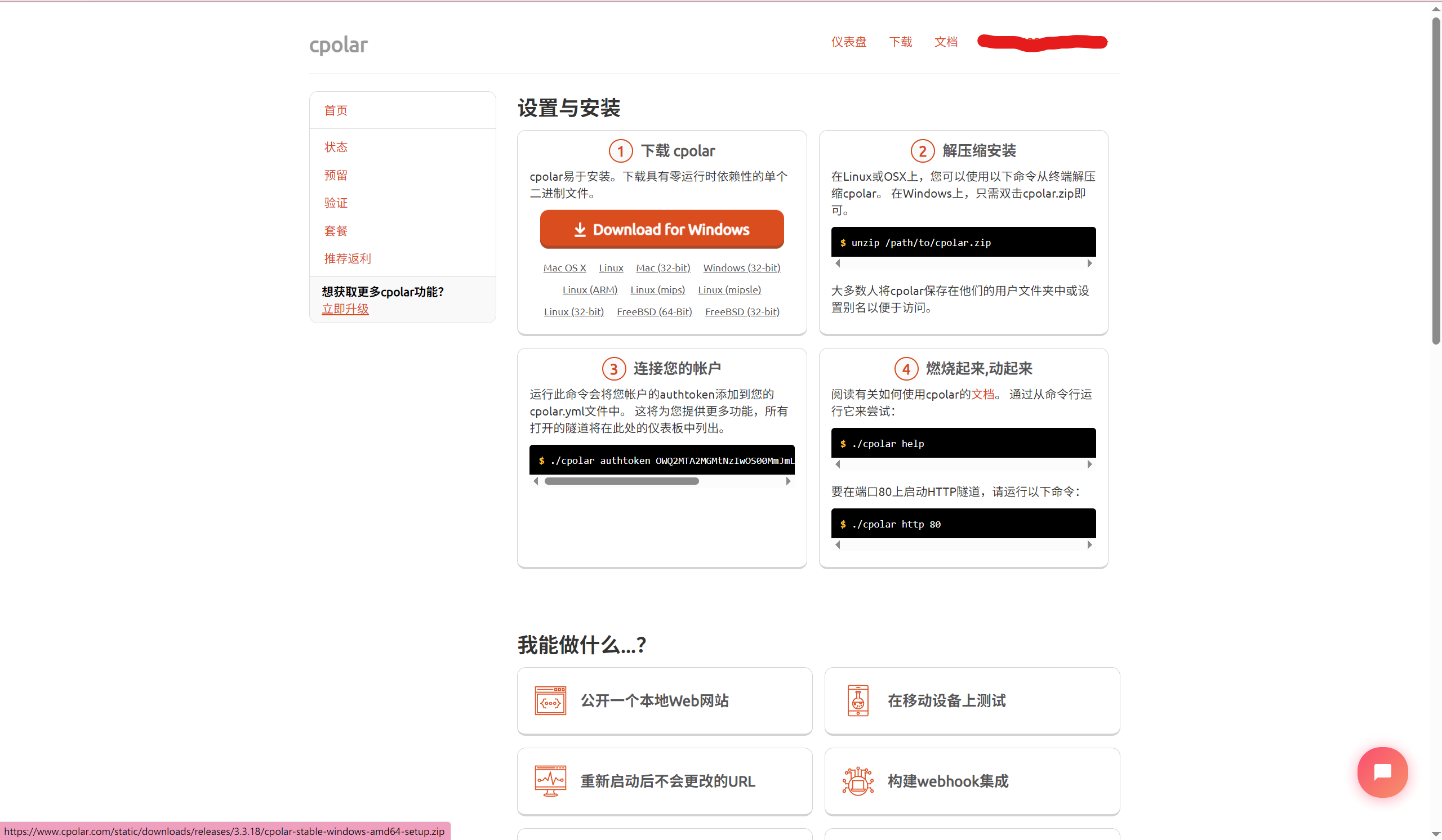The image size is (1442, 840).
Task: Select 预留 in the sidebar
Action: coord(336,175)
